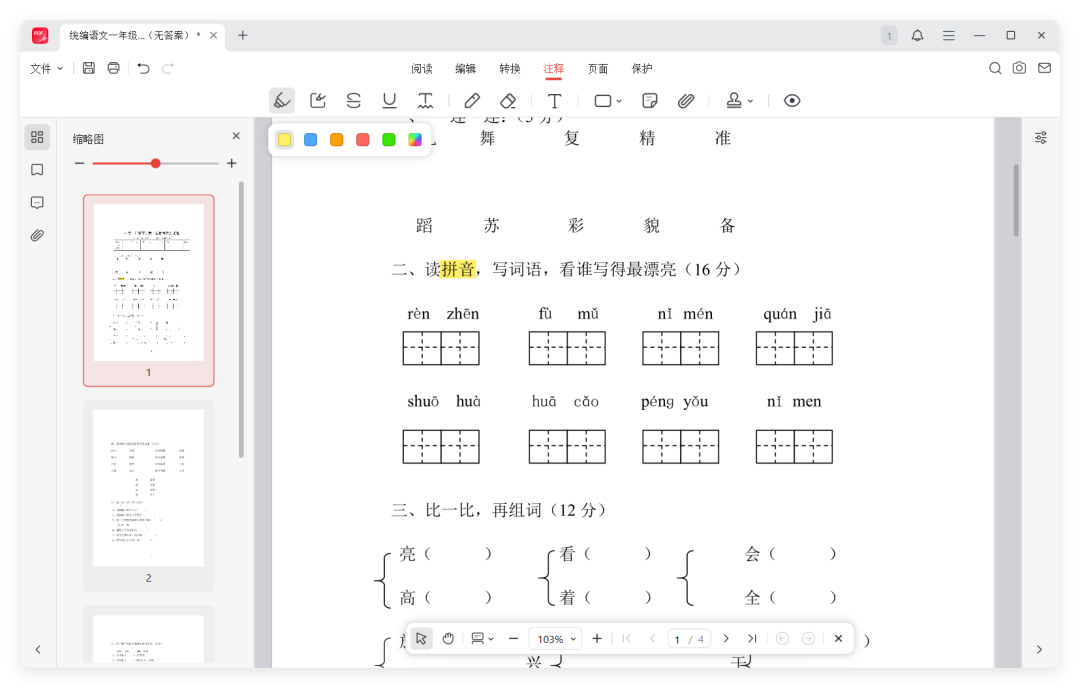Decrease thumbnail size with minus
The height and width of the screenshot is (688, 1080).
tap(79, 163)
